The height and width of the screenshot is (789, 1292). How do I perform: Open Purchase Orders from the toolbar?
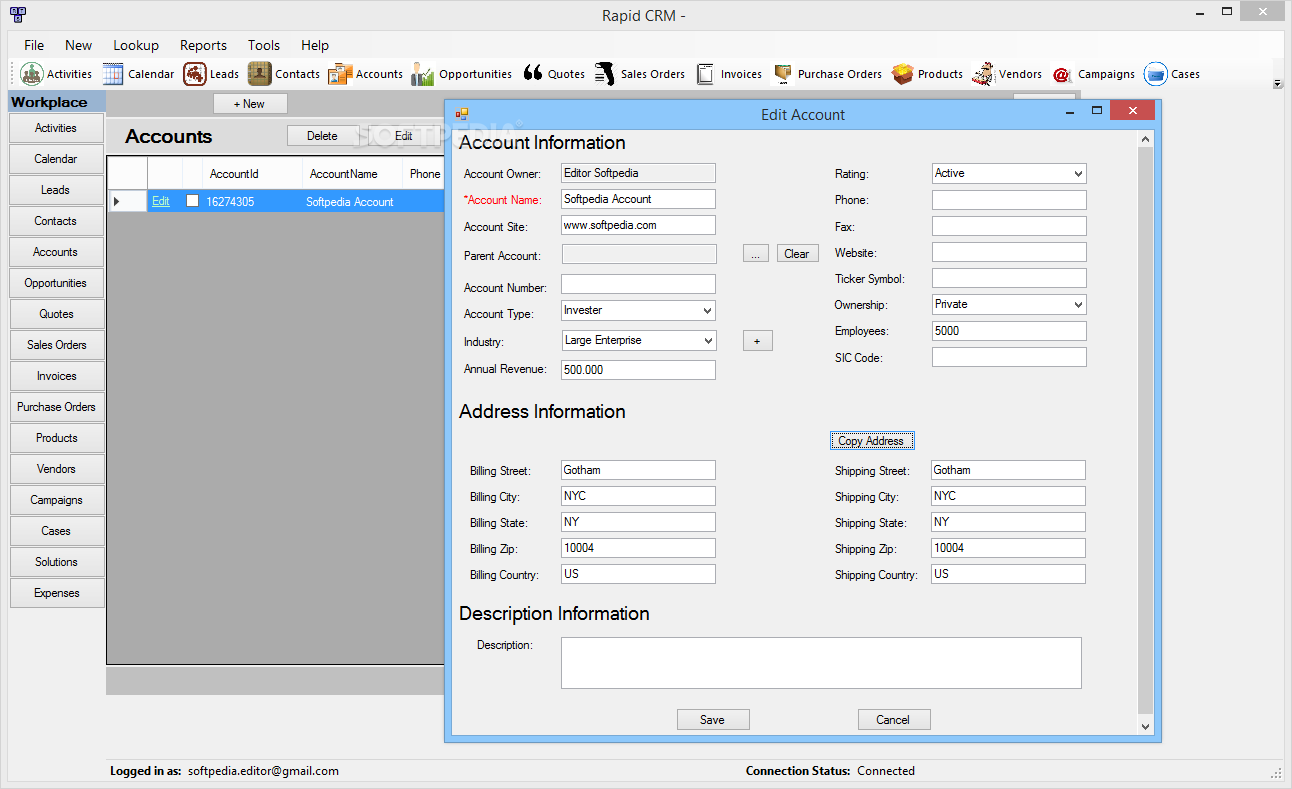pyautogui.click(x=827, y=74)
